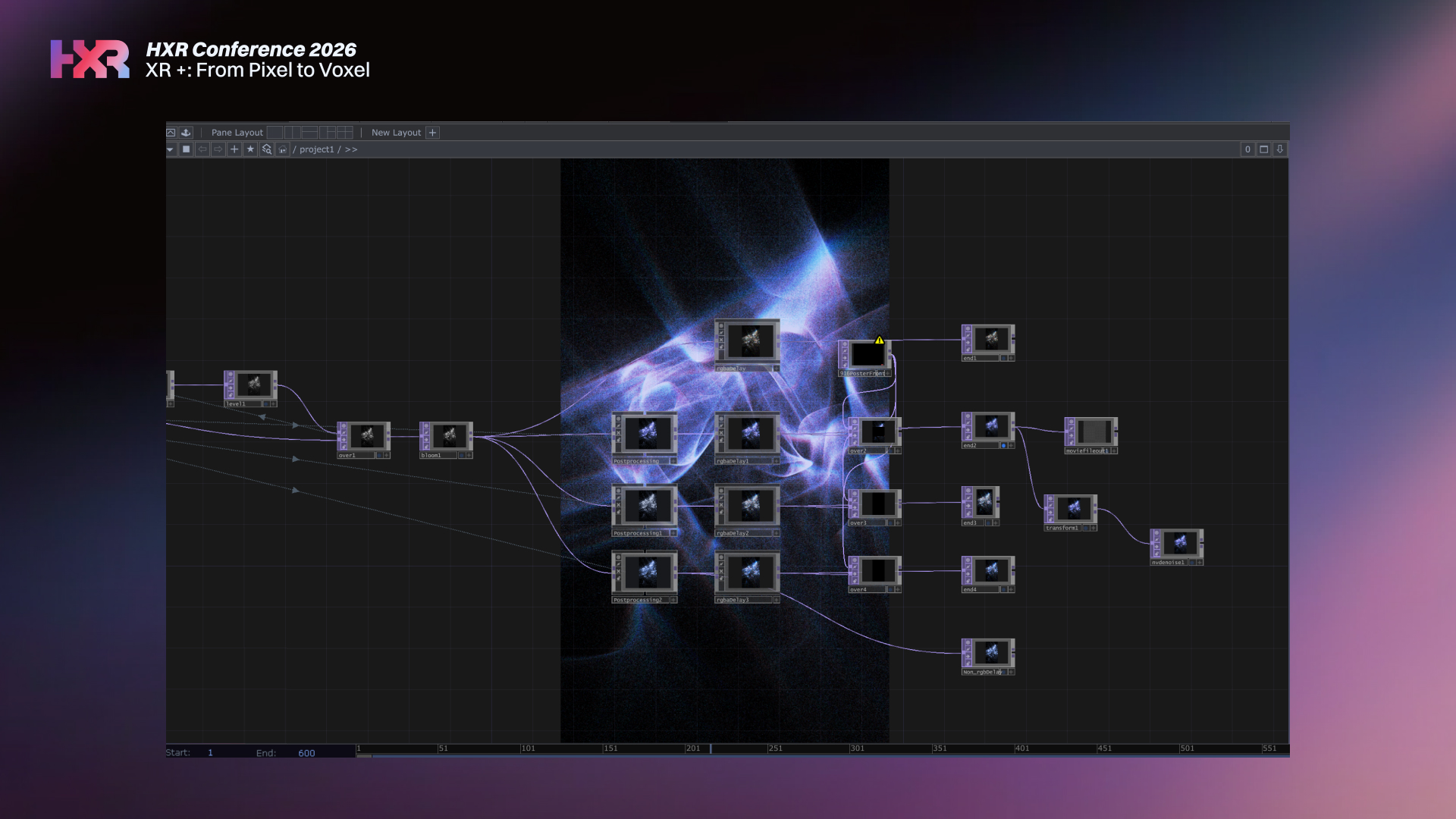This screenshot has width=1456, height=819.
Task: Open the operator search icon
Action: pos(266,149)
